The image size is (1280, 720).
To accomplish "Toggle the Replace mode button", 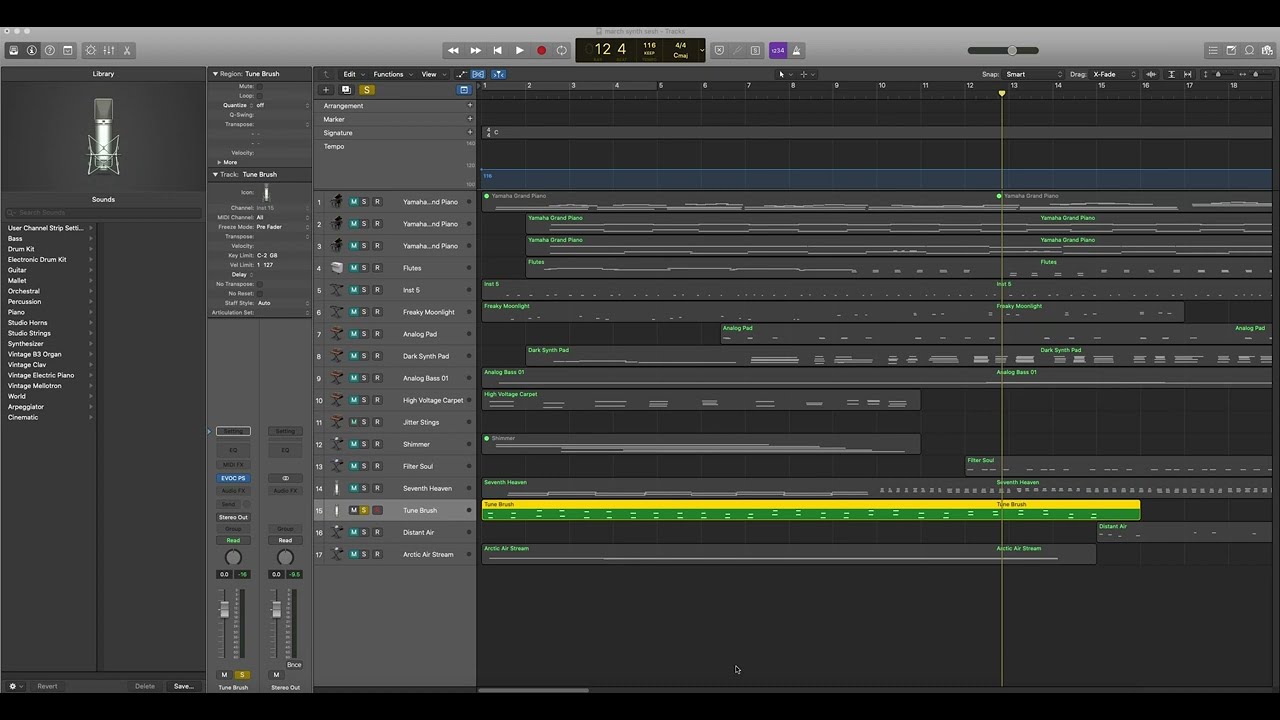I will [x=718, y=50].
